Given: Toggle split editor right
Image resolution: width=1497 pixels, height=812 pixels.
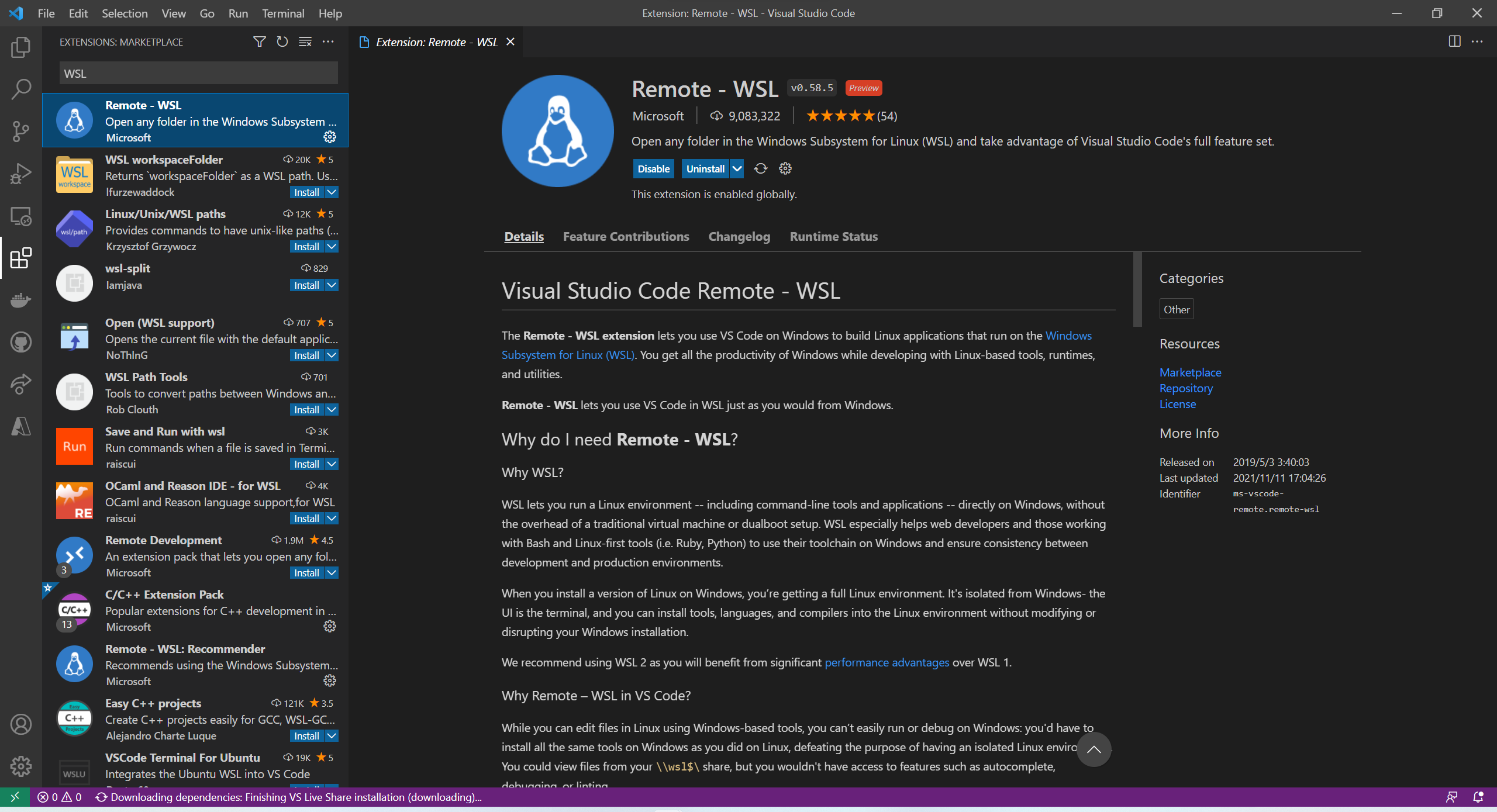Looking at the screenshot, I should [1454, 42].
